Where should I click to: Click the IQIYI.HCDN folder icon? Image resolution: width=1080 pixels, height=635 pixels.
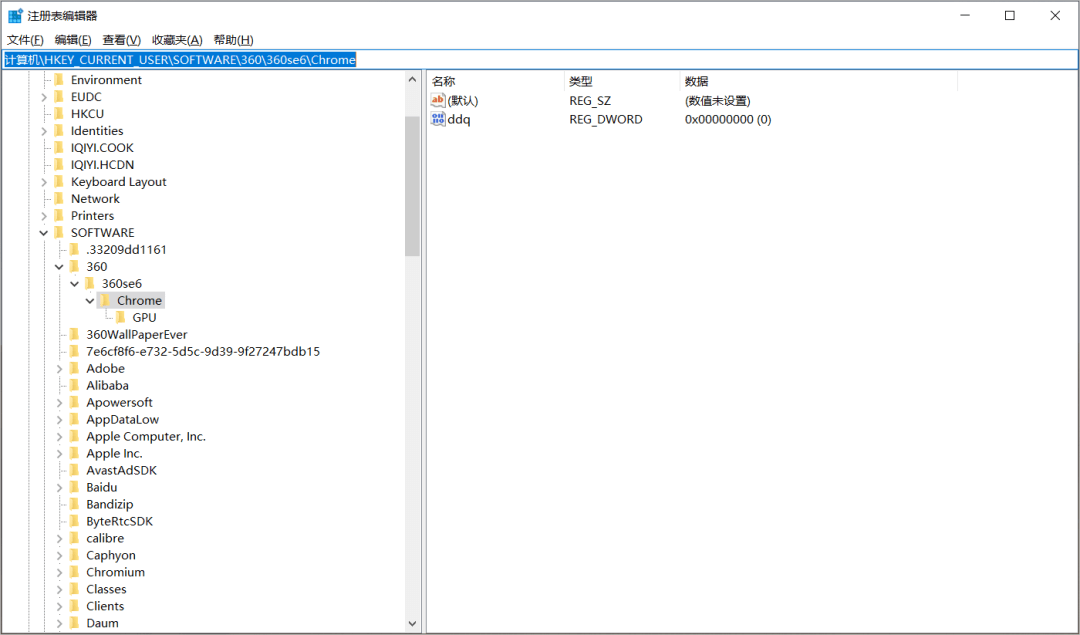click(59, 165)
